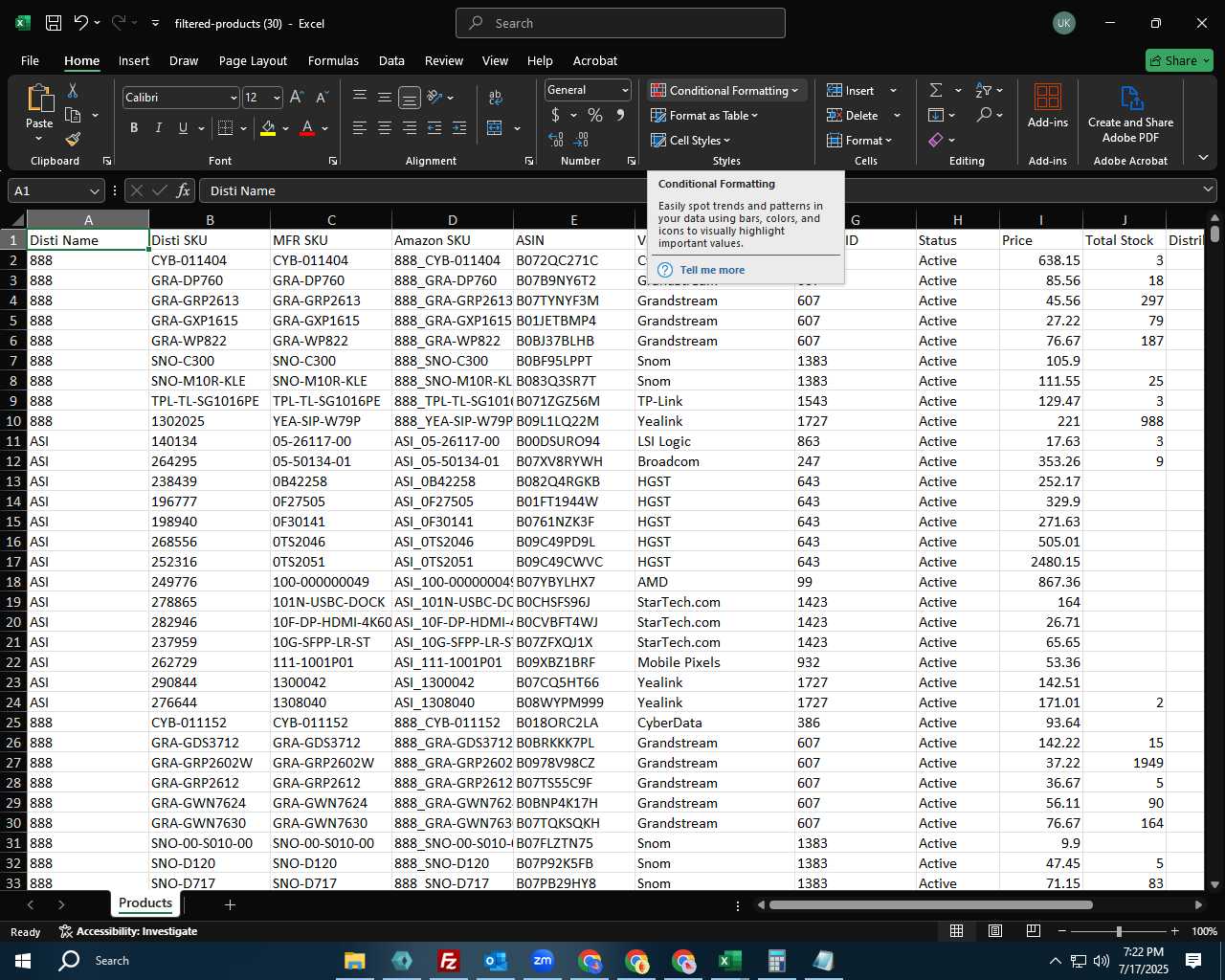Apply the red font color
This screenshot has height=980, width=1225.
(307, 128)
